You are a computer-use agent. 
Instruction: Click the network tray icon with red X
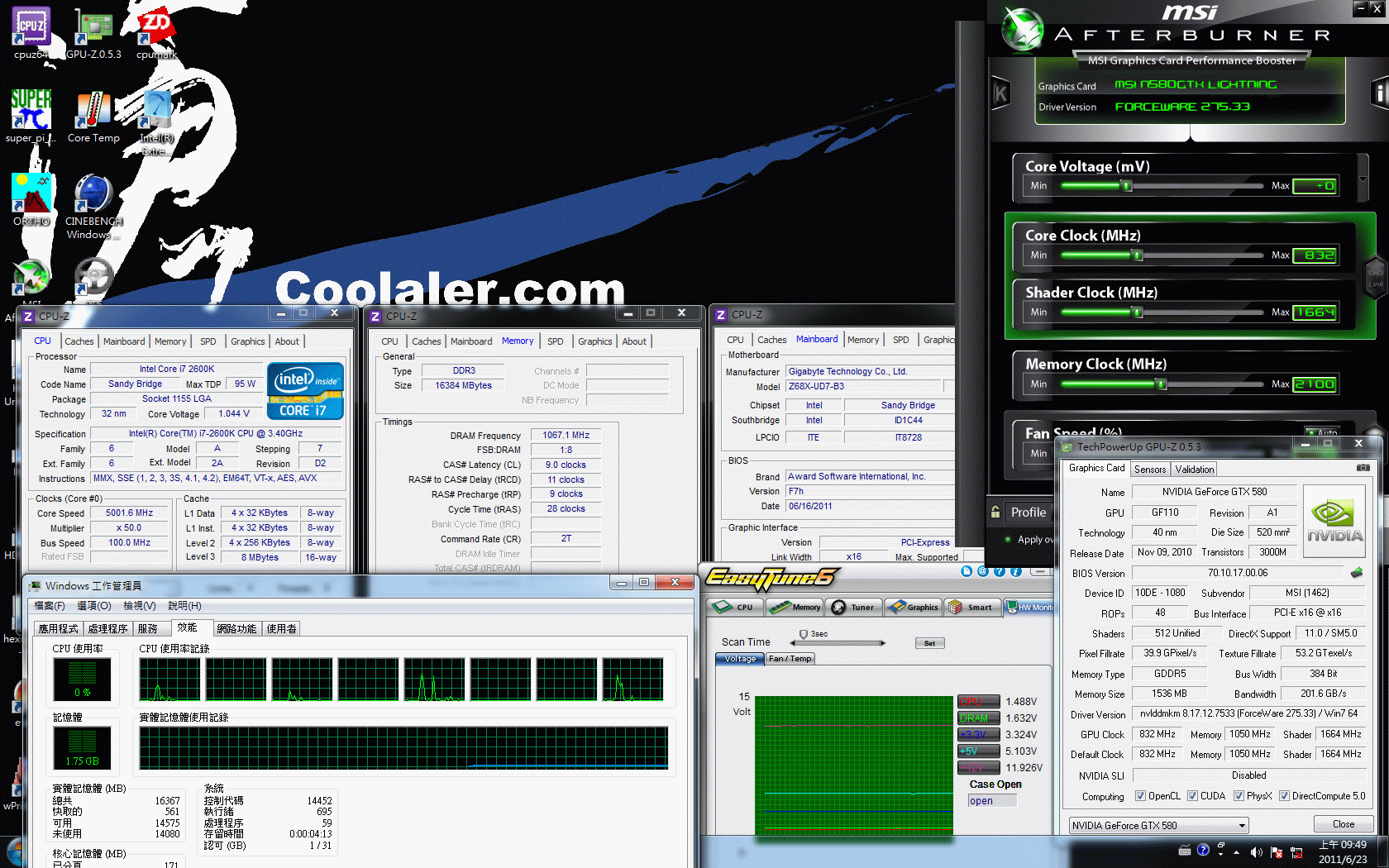click(1296, 851)
